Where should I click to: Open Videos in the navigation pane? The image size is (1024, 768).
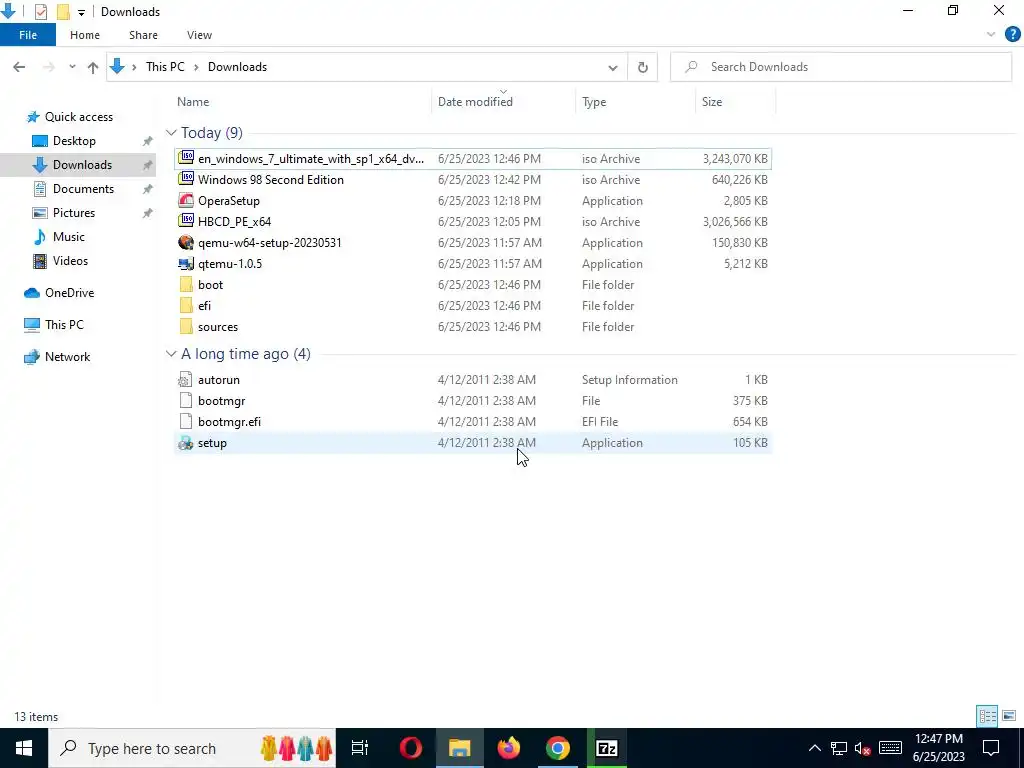click(70, 261)
